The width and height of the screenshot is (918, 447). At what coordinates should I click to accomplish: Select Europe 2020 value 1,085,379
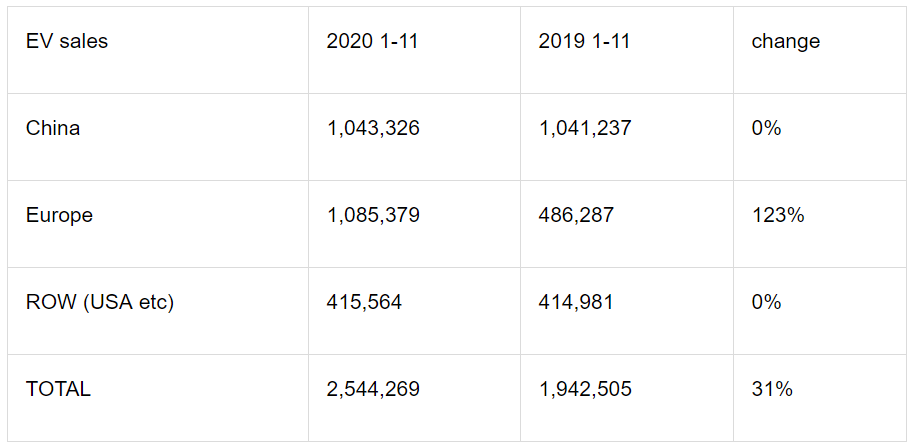pyautogui.click(x=373, y=215)
